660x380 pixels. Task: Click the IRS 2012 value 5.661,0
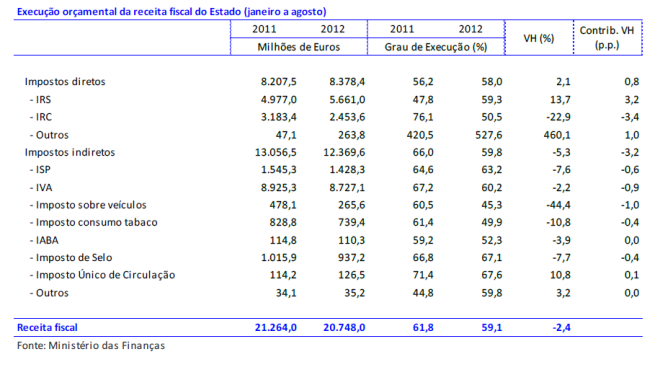click(x=347, y=100)
